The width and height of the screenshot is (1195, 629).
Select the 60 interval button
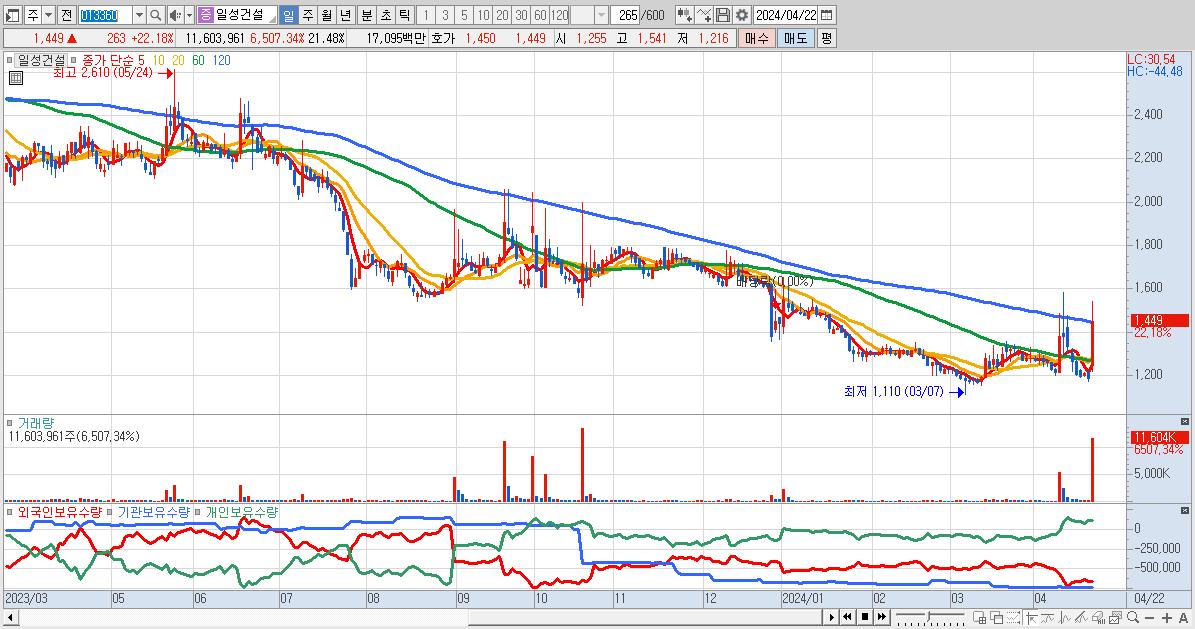(x=540, y=14)
